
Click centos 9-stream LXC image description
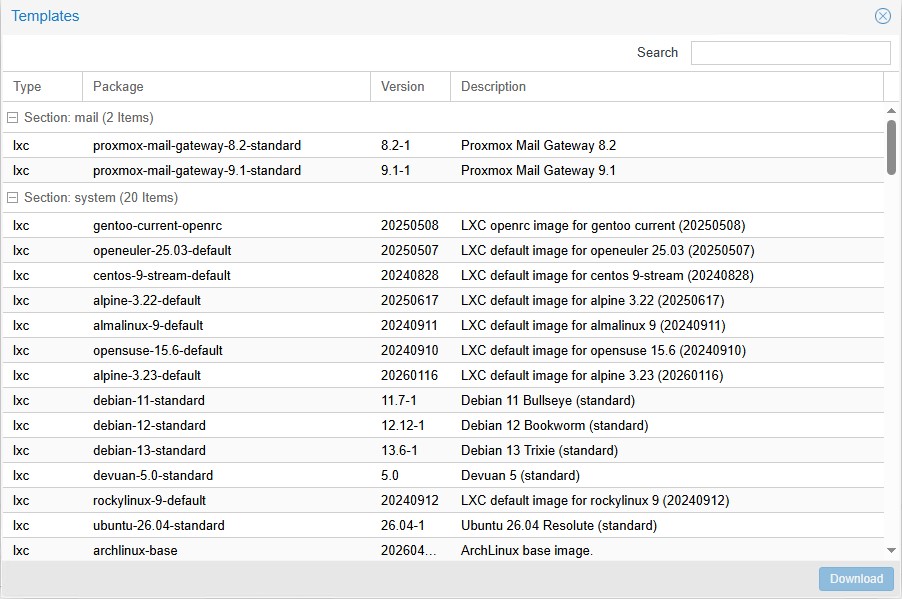[607, 276]
